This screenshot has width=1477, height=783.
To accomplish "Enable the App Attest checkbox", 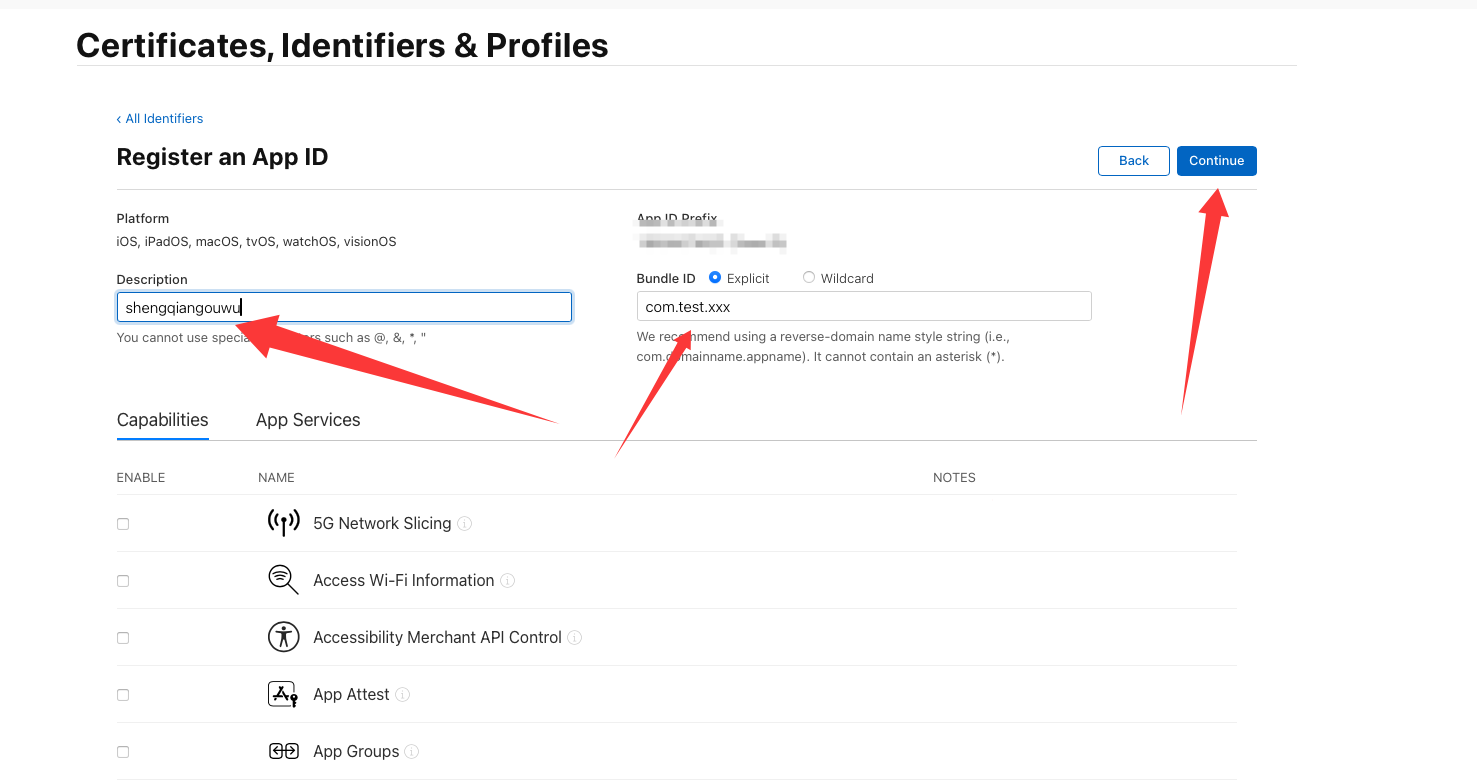I will (123, 695).
